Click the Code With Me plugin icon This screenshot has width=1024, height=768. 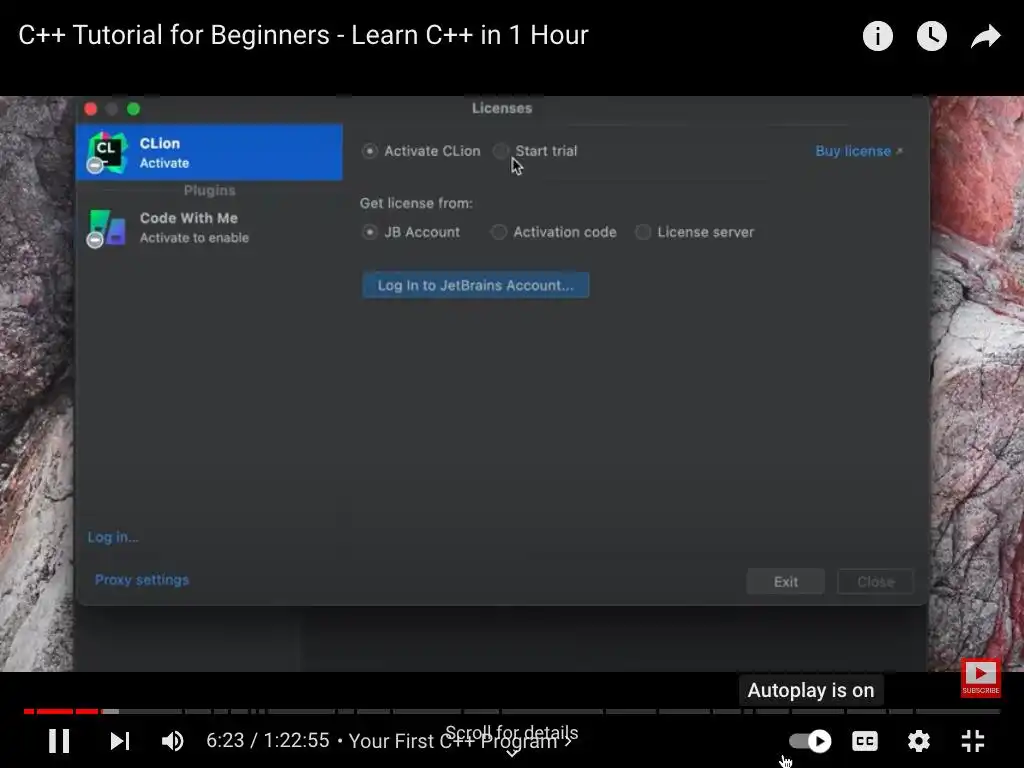[106, 228]
